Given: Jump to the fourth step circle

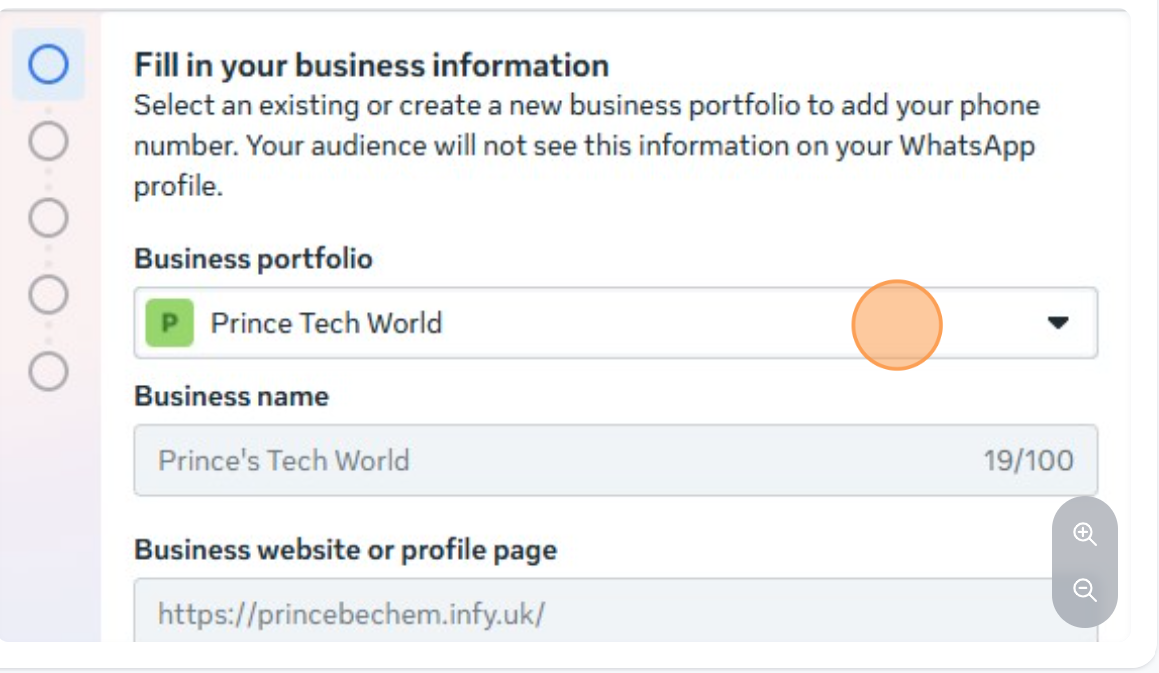Looking at the screenshot, I should coord(48,294).
